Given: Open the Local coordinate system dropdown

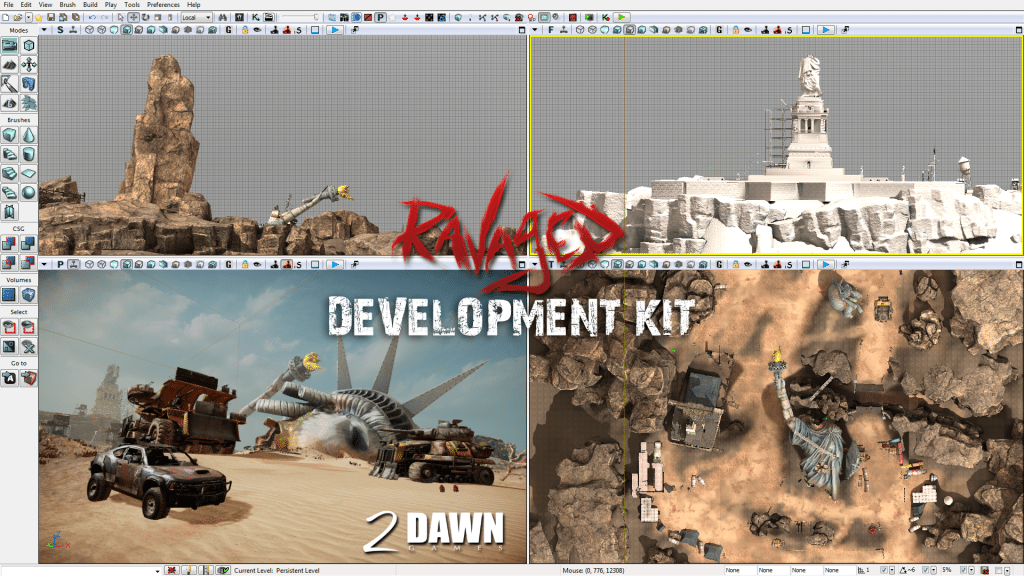Looking at the screenshot, I should 197,17.
